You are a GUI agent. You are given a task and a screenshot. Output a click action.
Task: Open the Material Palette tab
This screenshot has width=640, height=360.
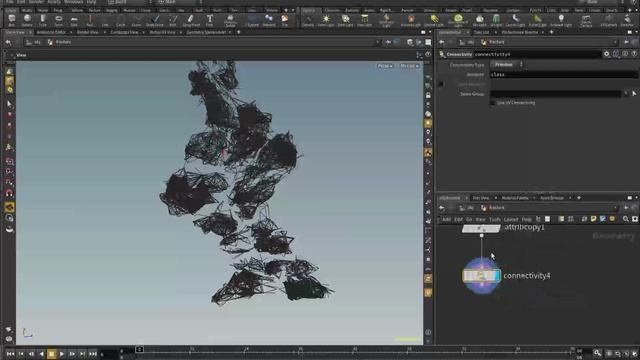[515, 198]
